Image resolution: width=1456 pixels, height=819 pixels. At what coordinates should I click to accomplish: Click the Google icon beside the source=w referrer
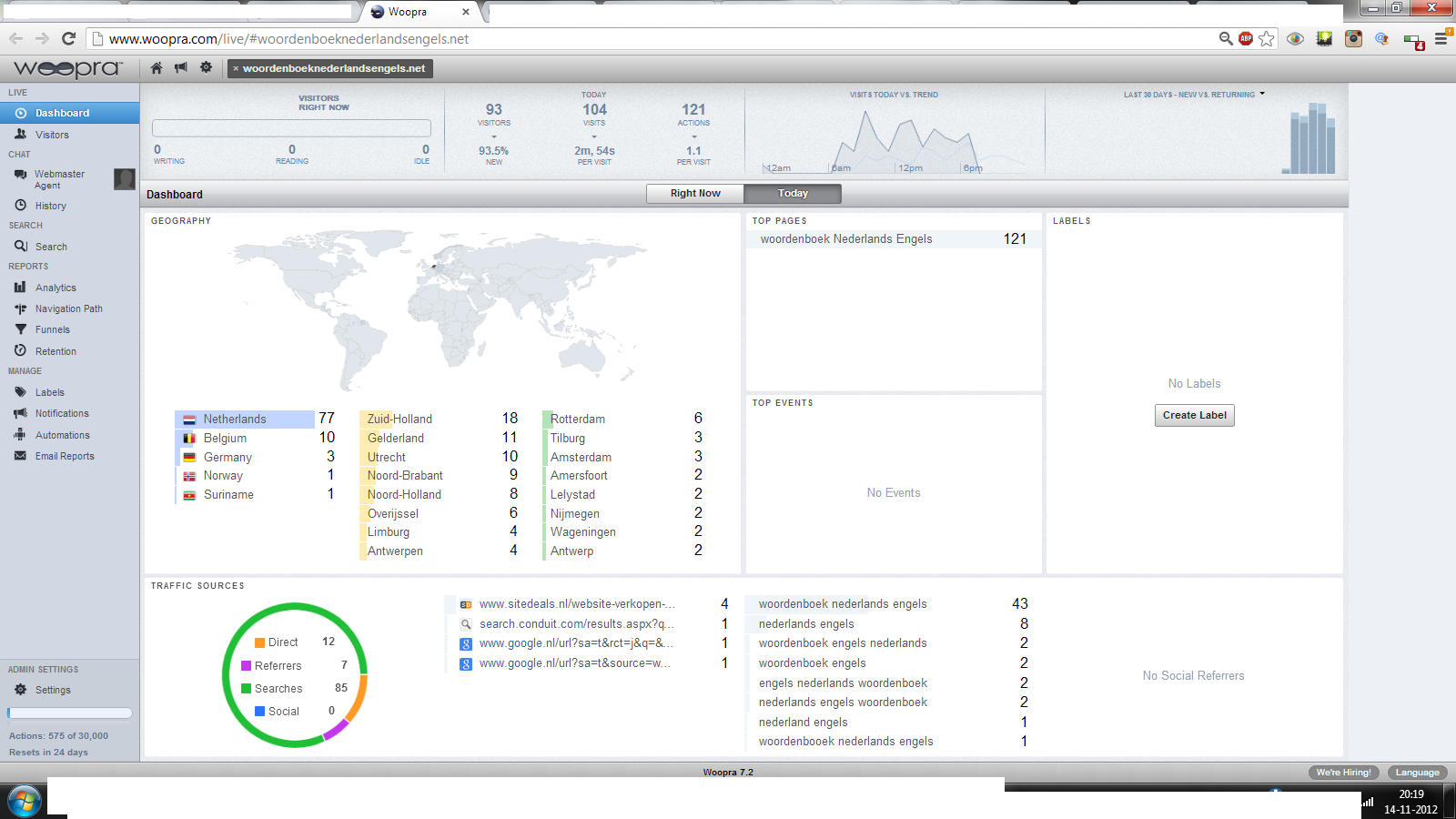click(x=465, y=663)
